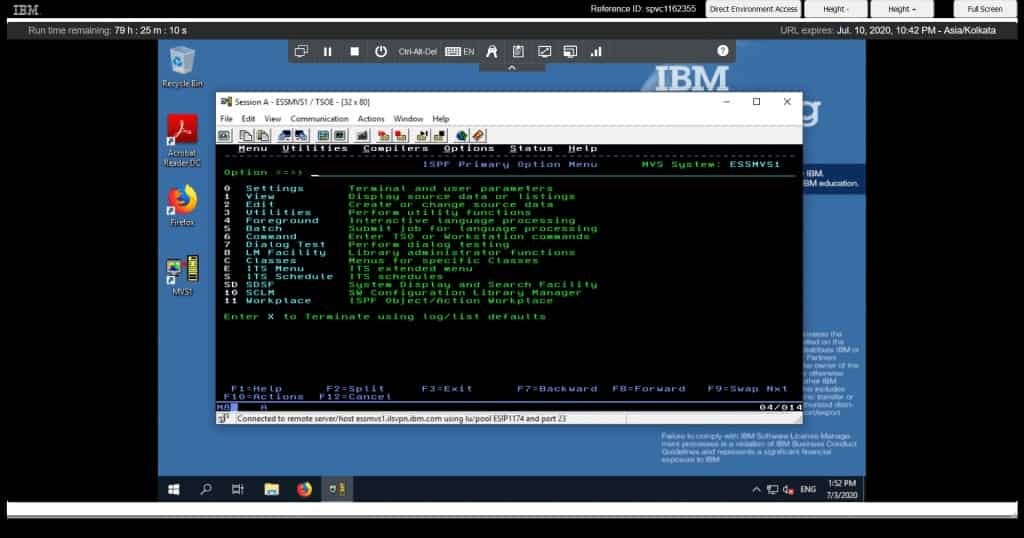Click the Height - button
1024x538 pixels.
(x=836, y=9)
